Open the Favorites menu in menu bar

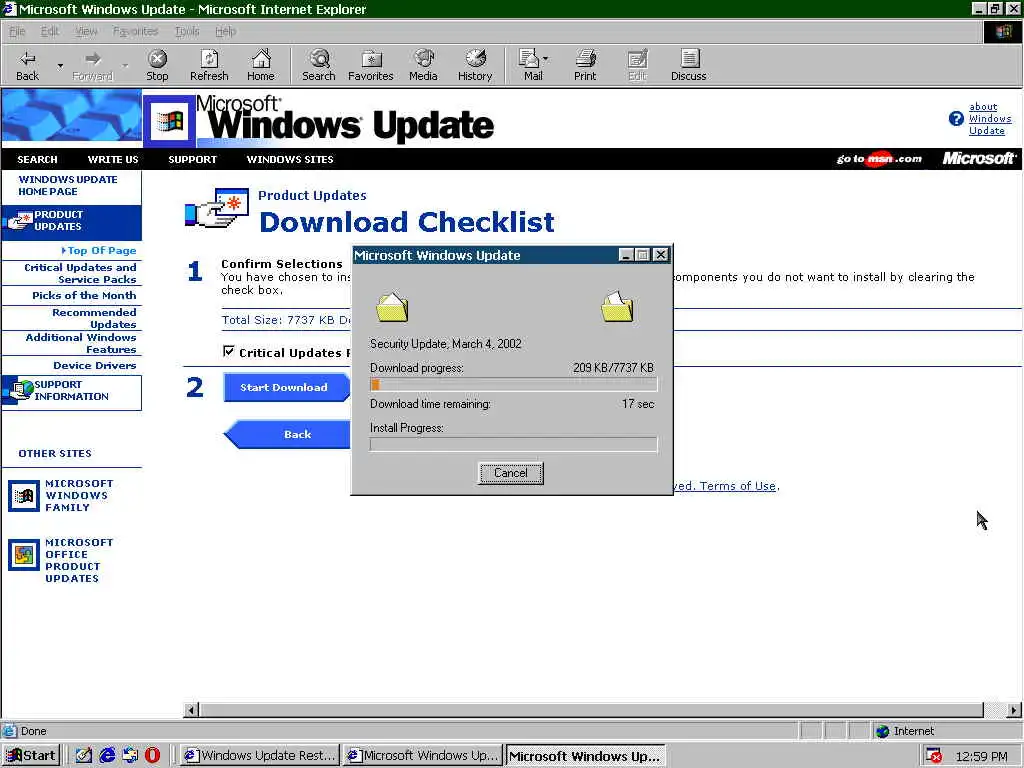tap(135, 31)
